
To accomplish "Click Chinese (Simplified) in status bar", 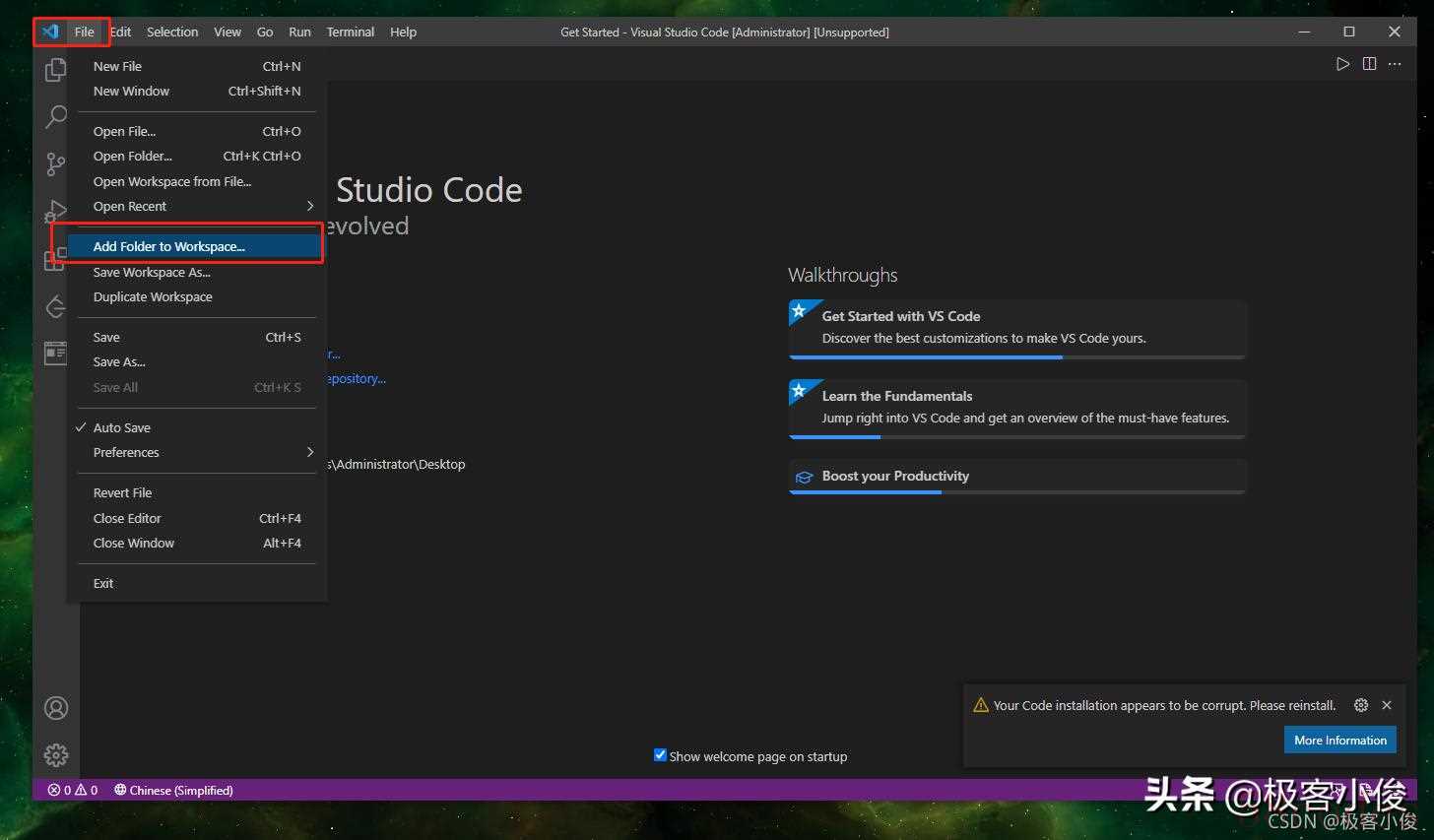I will (173, 790).
